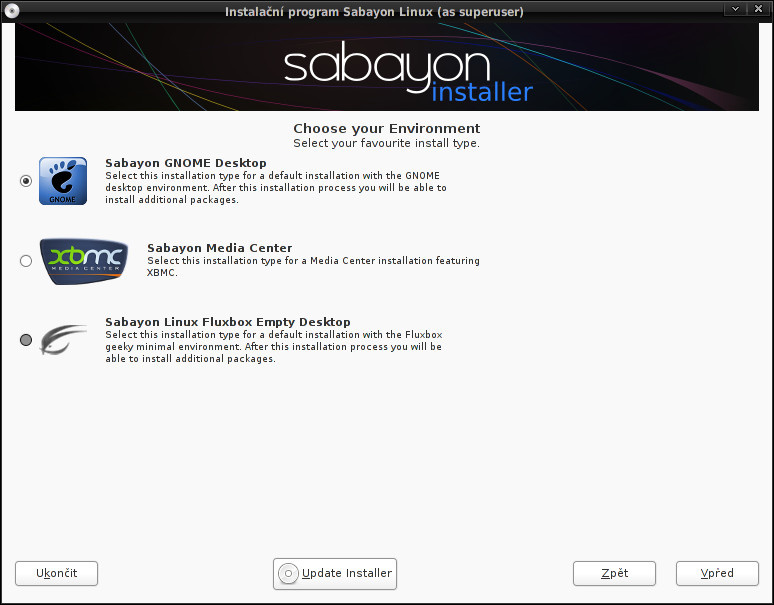Select the Sabayon GNOME Desktop radio button

(26, 181)
